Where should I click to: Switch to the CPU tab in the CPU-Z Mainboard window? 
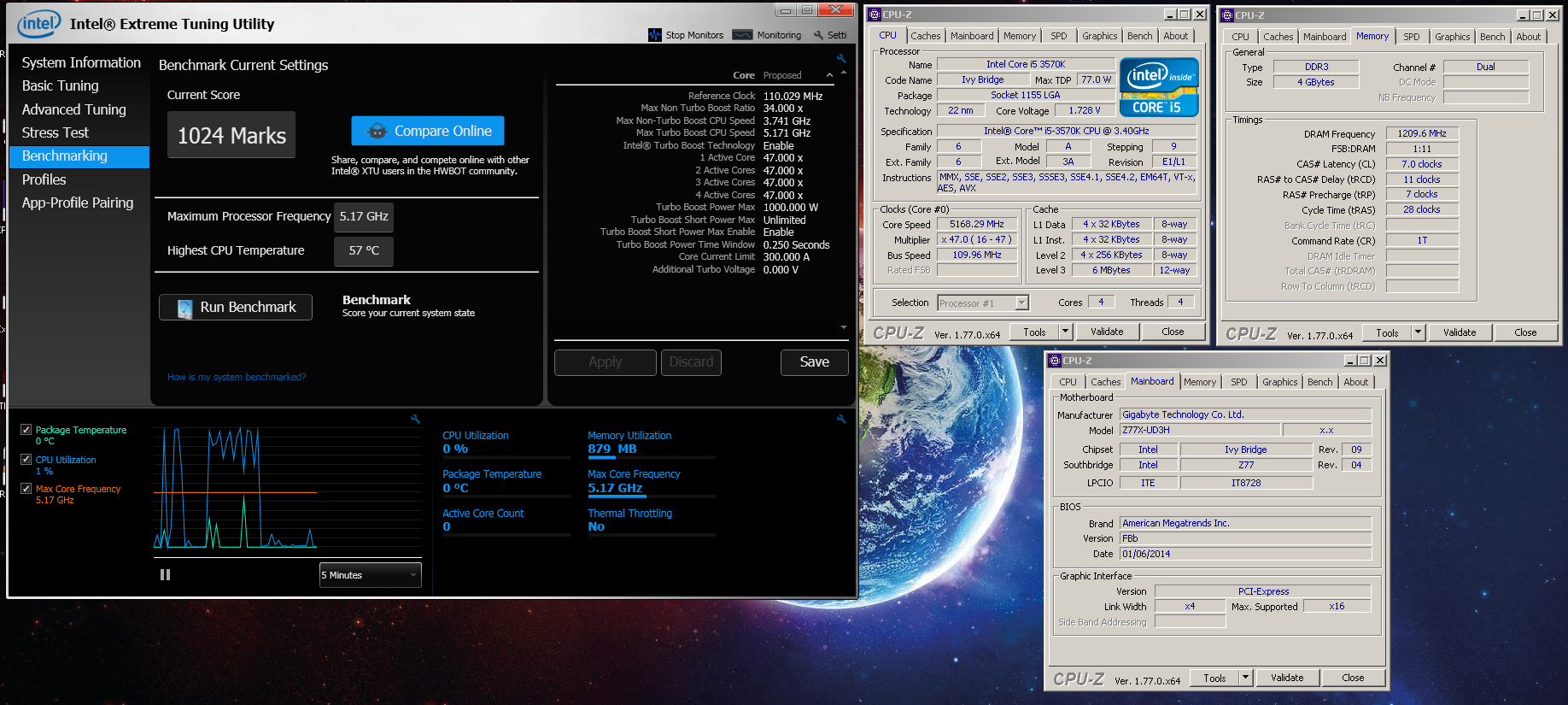tap(1068, 382)
